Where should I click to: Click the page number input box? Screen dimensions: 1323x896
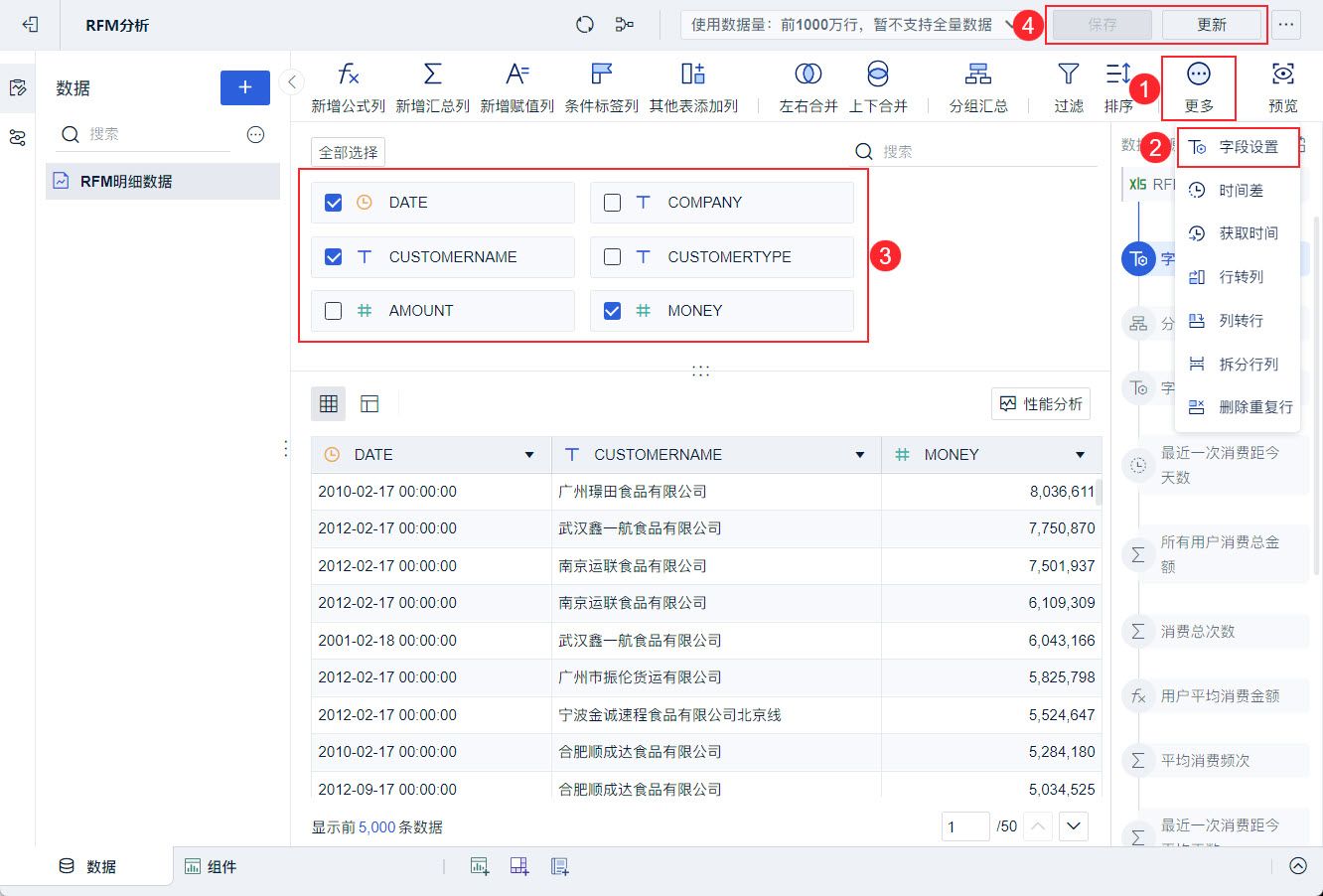(x=965, y=825)
